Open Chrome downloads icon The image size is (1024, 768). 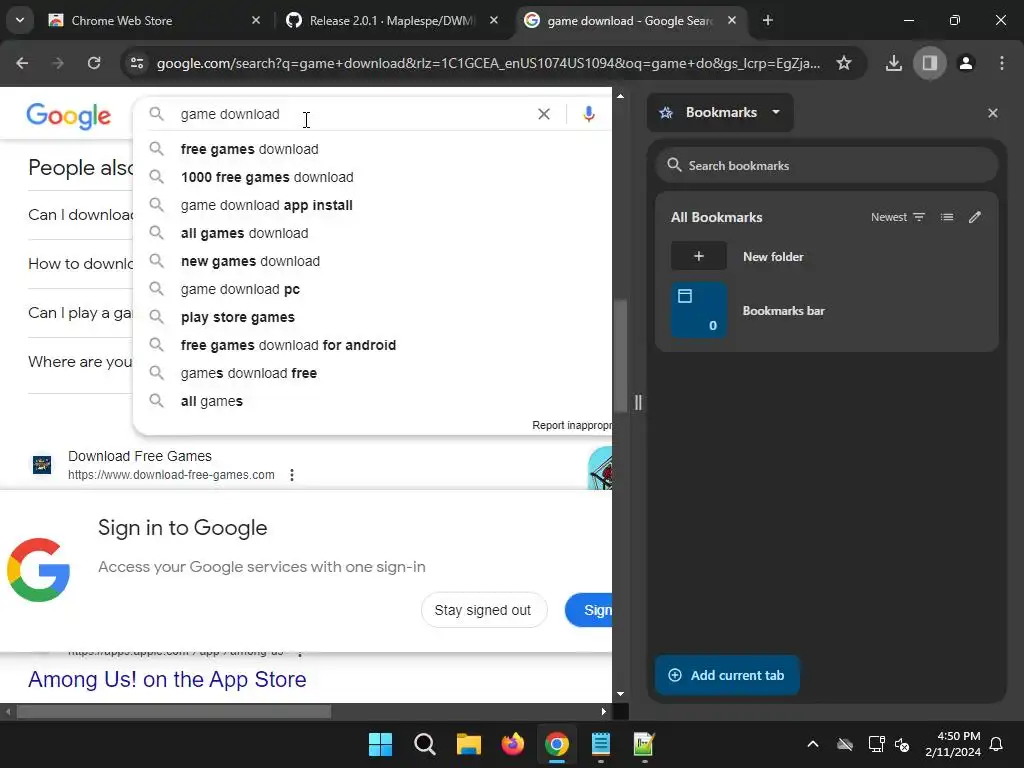click(893, 63)
